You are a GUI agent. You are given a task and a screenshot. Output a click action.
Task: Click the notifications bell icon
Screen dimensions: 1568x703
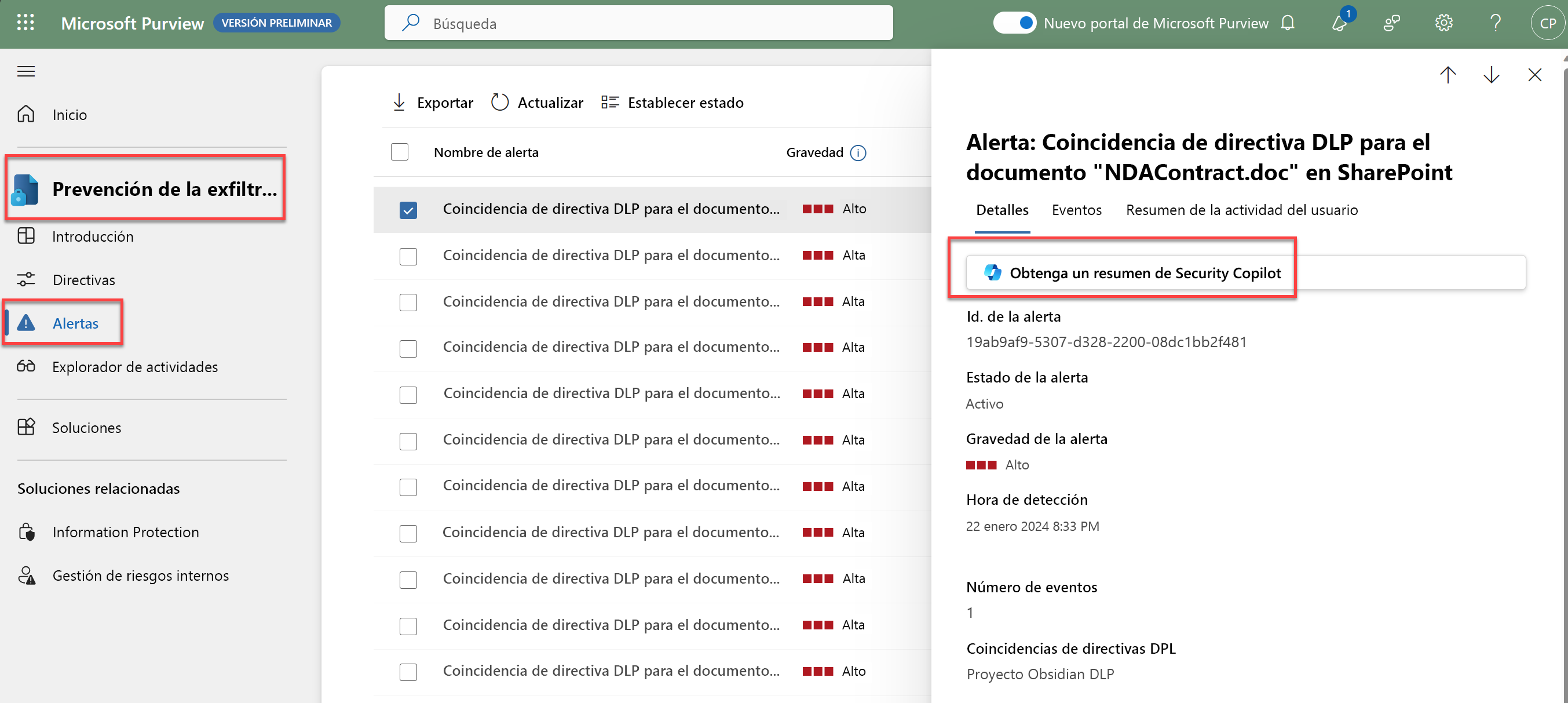[x=1288, y=23]
